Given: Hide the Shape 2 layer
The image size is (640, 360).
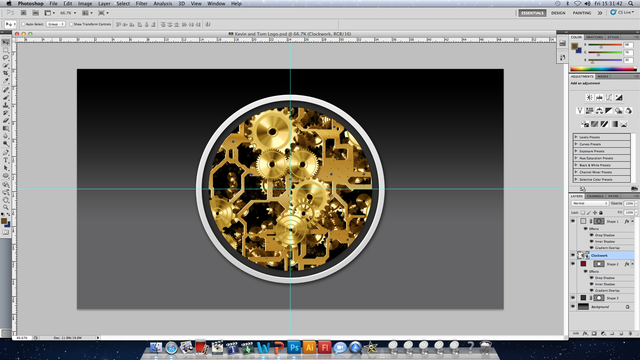Looking at the screenshot, I should pyautogui.click(x=573, y=264).
